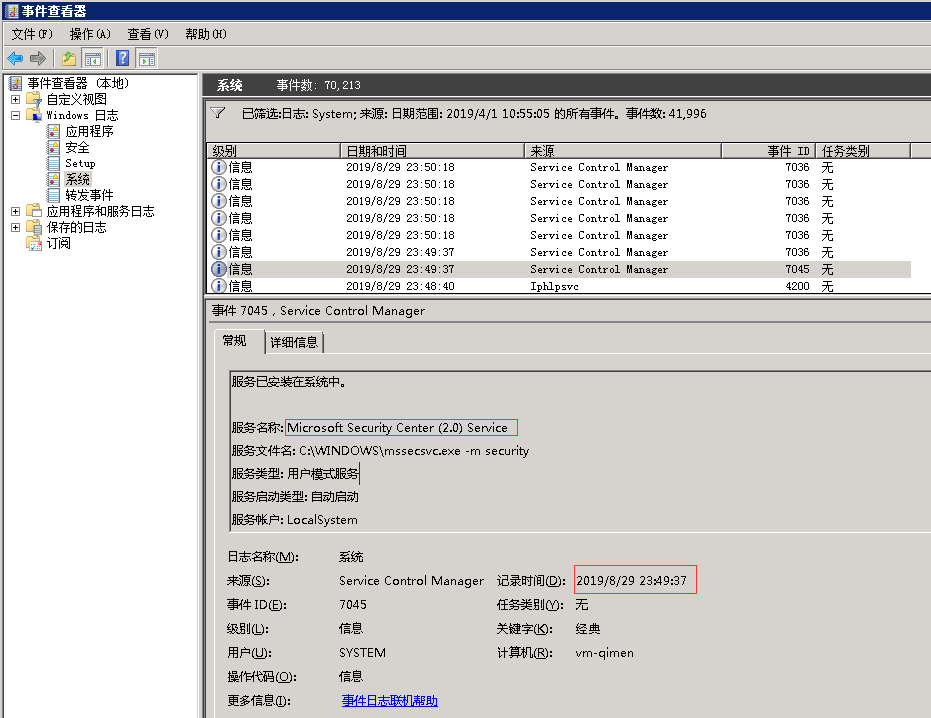Switch to the 详细信息 tab
The height and width of the screenshot is (718, 931).
pos(294,342)
